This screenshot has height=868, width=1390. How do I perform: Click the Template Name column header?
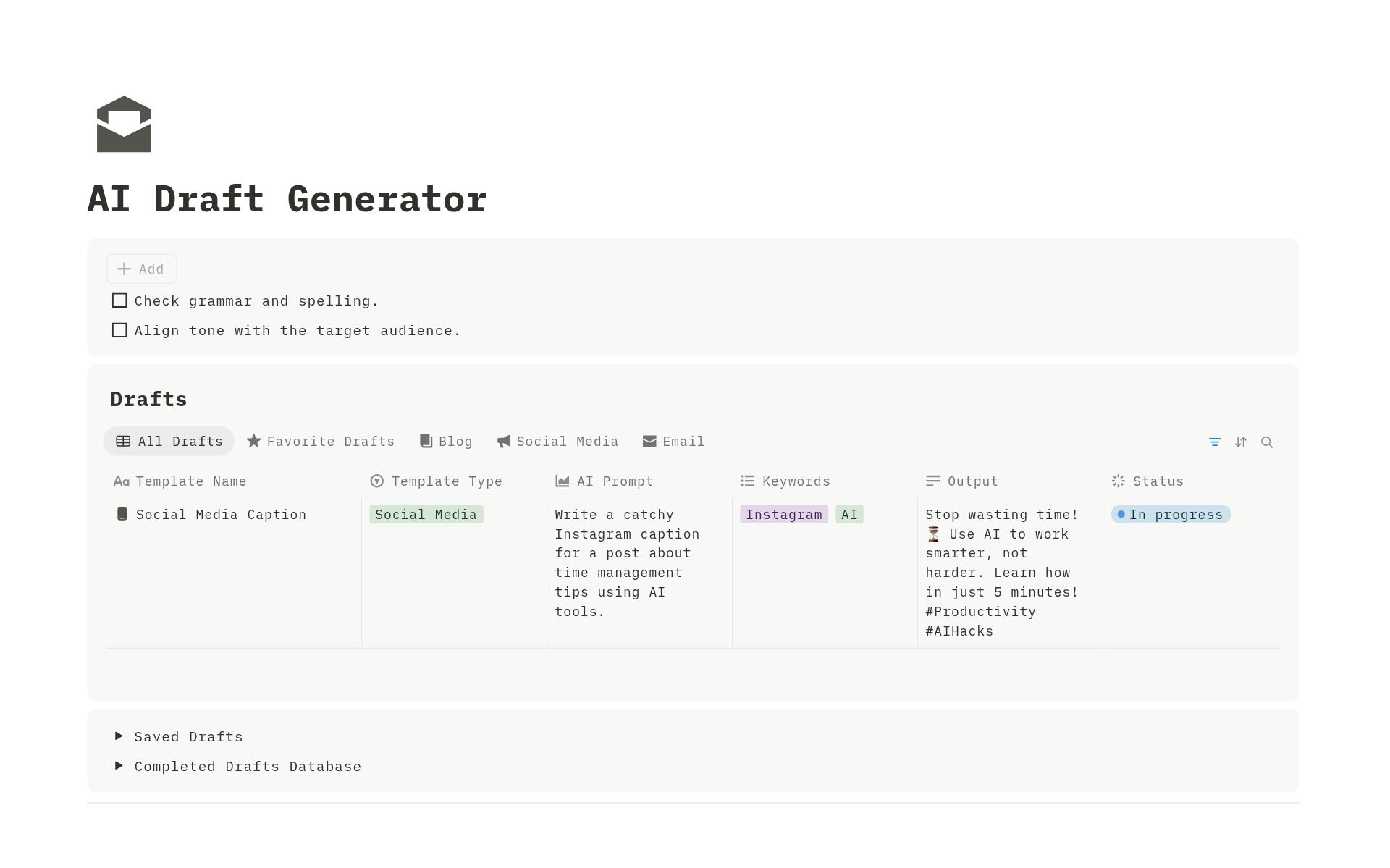(x=180, y=481)
